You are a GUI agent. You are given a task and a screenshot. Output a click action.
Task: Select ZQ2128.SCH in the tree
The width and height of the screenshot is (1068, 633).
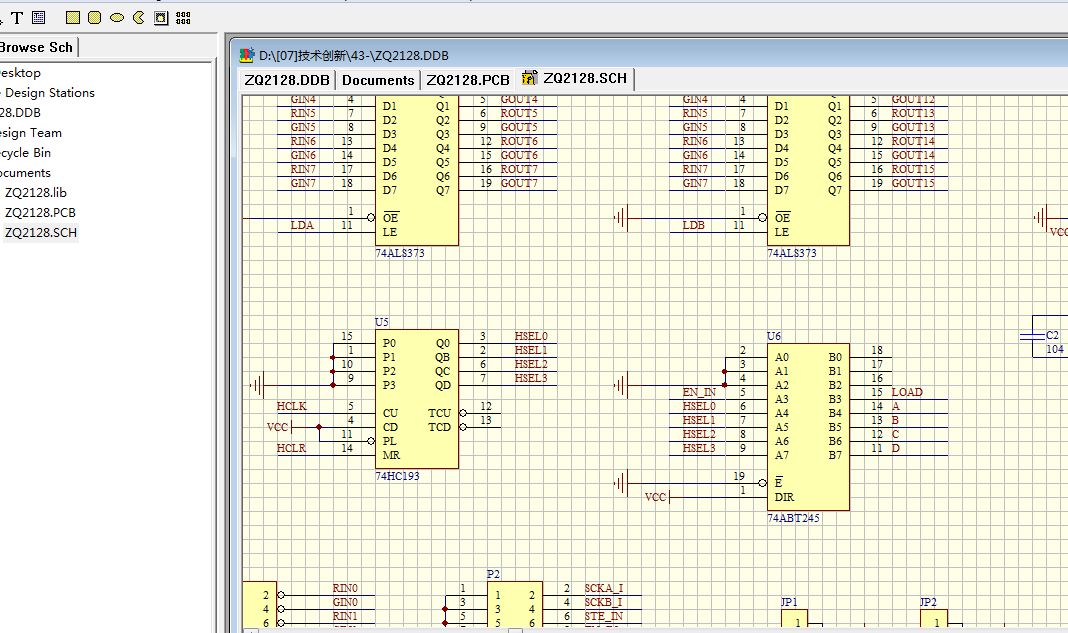click(x=41, y=232)
